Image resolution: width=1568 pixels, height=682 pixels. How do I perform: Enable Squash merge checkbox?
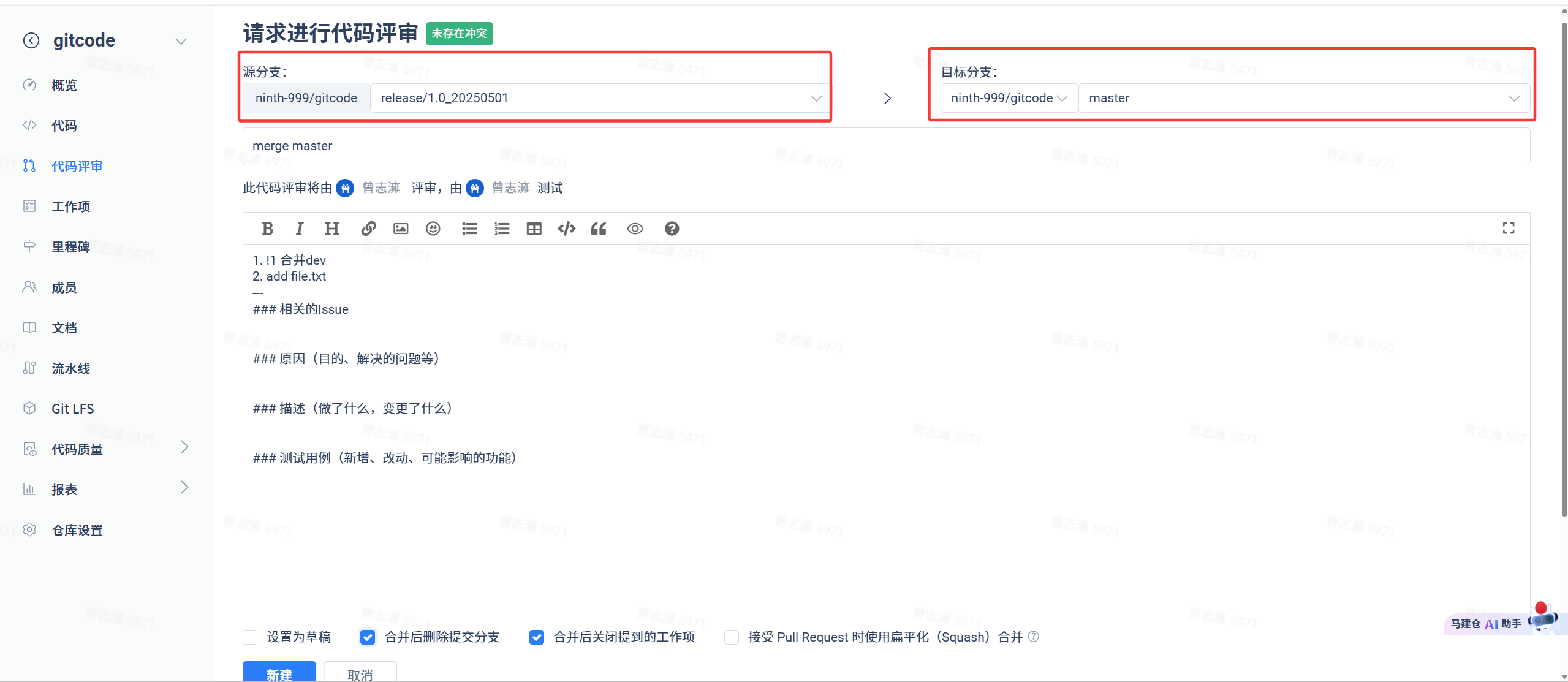click(731, 637)
